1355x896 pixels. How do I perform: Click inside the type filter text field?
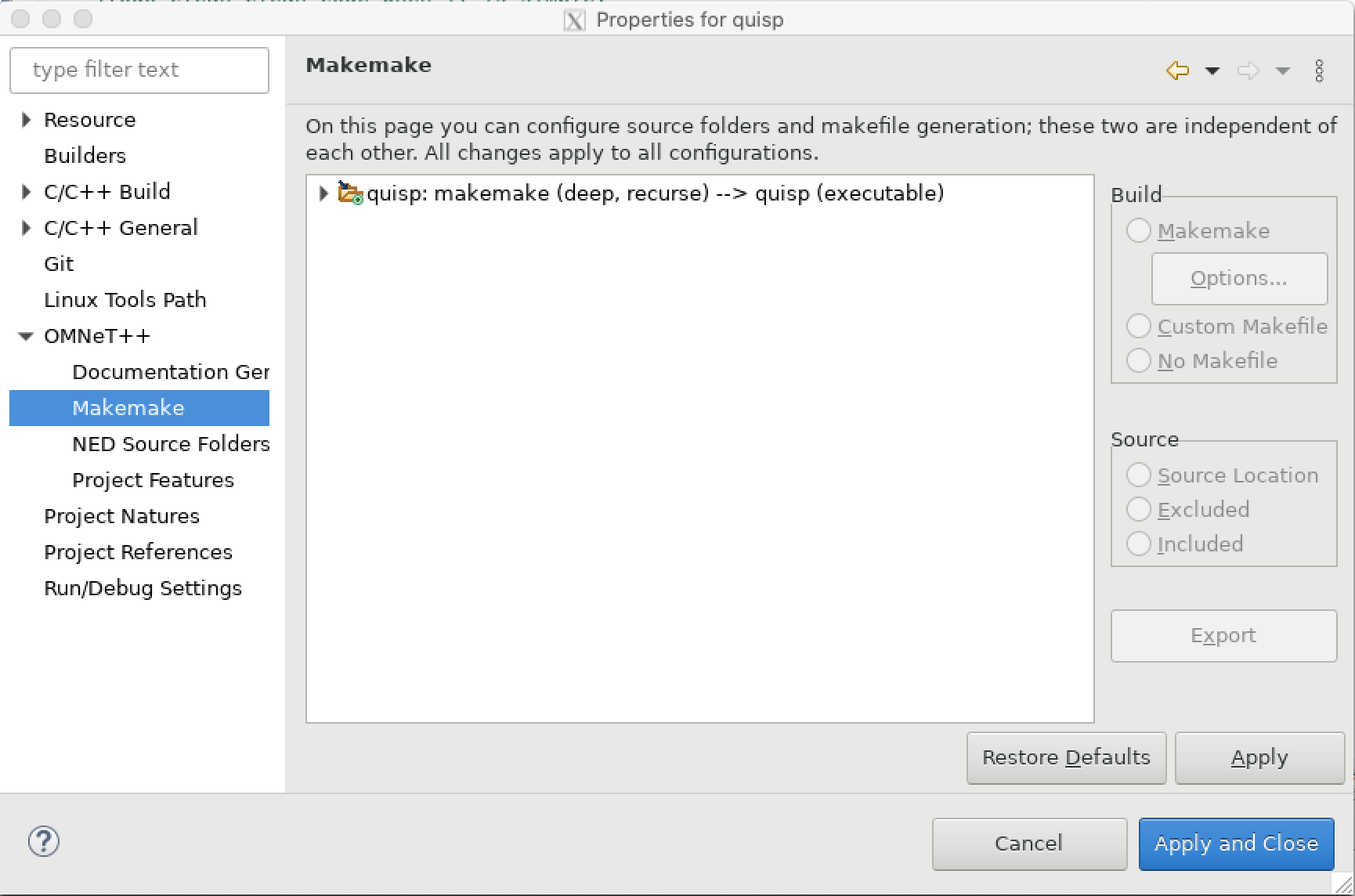(139, 70)
